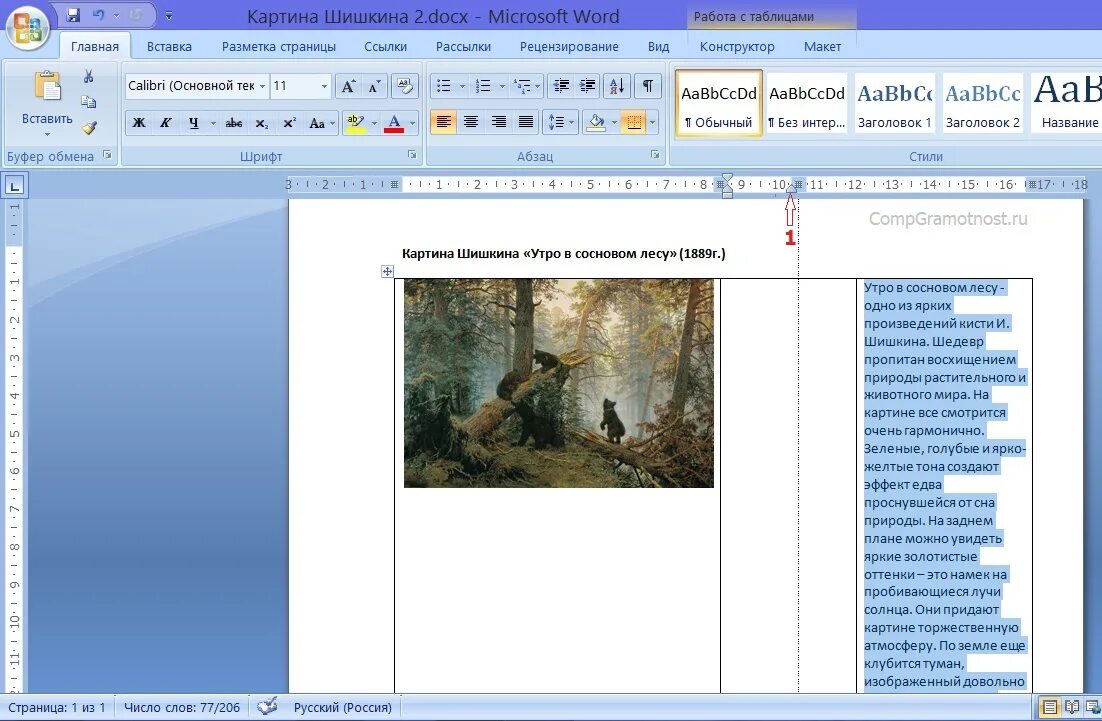Open the Буфер обмена dialog launcher
This screenshot has height=721, width=1102.
coord(108,155)
